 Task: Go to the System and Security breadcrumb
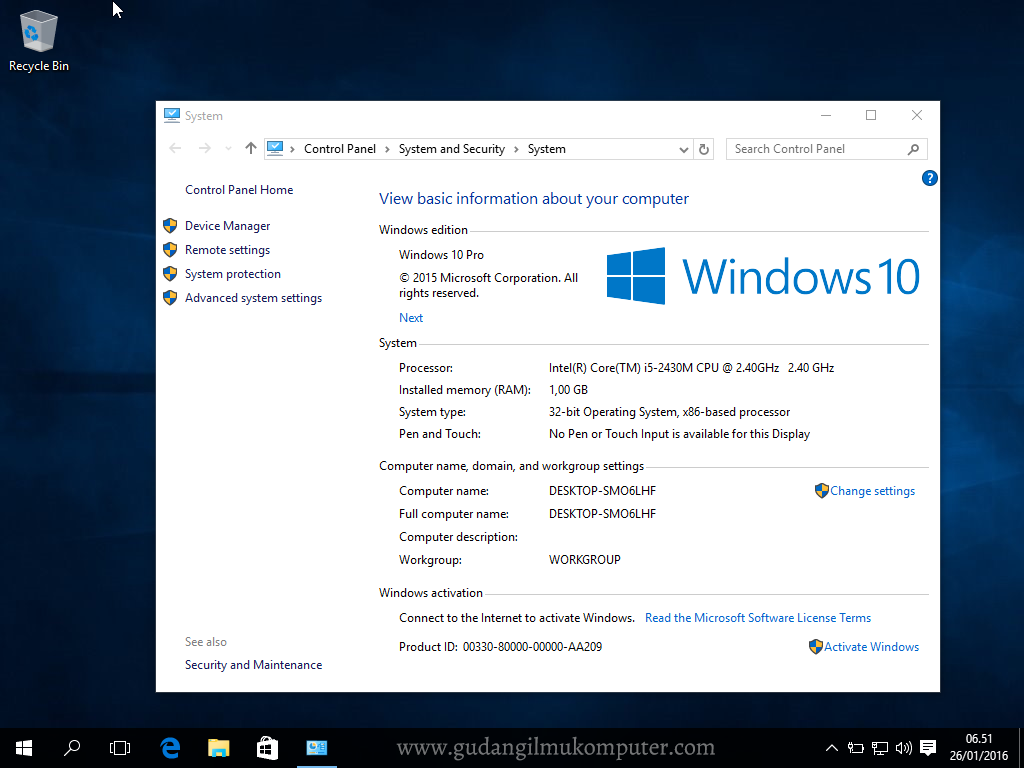click(452, 148)
